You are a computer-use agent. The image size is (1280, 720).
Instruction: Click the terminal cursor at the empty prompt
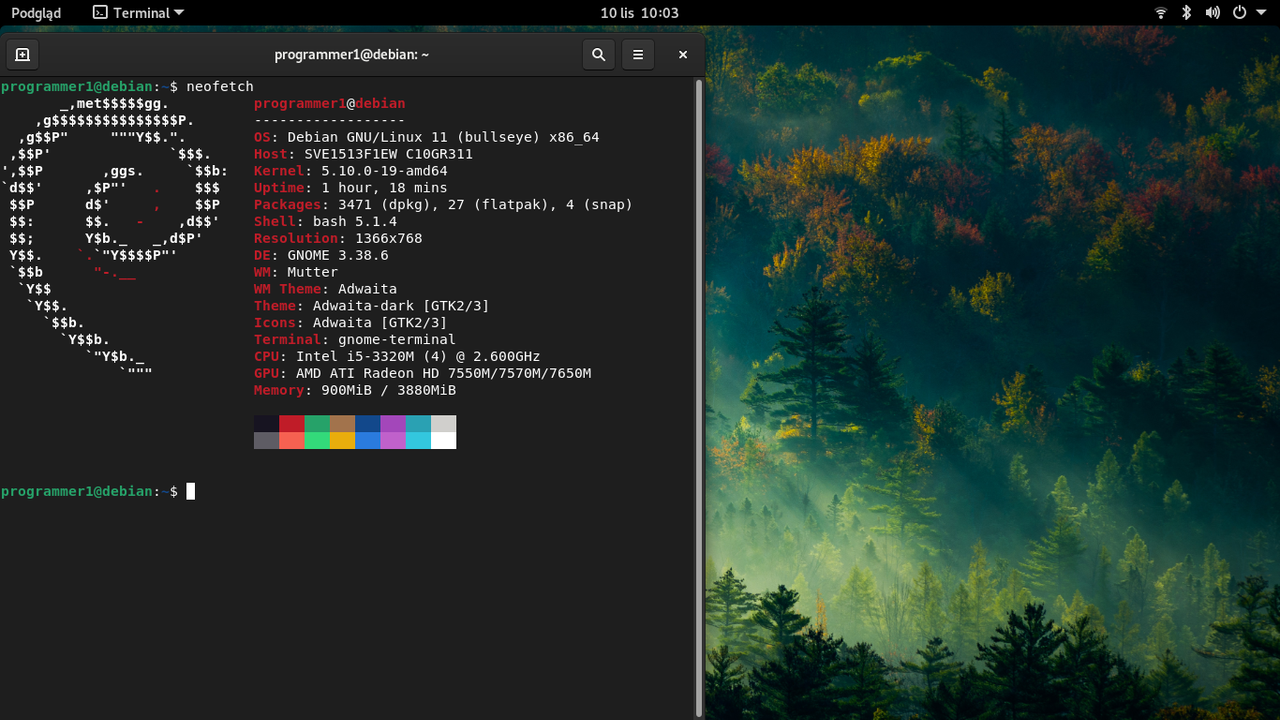190,491
